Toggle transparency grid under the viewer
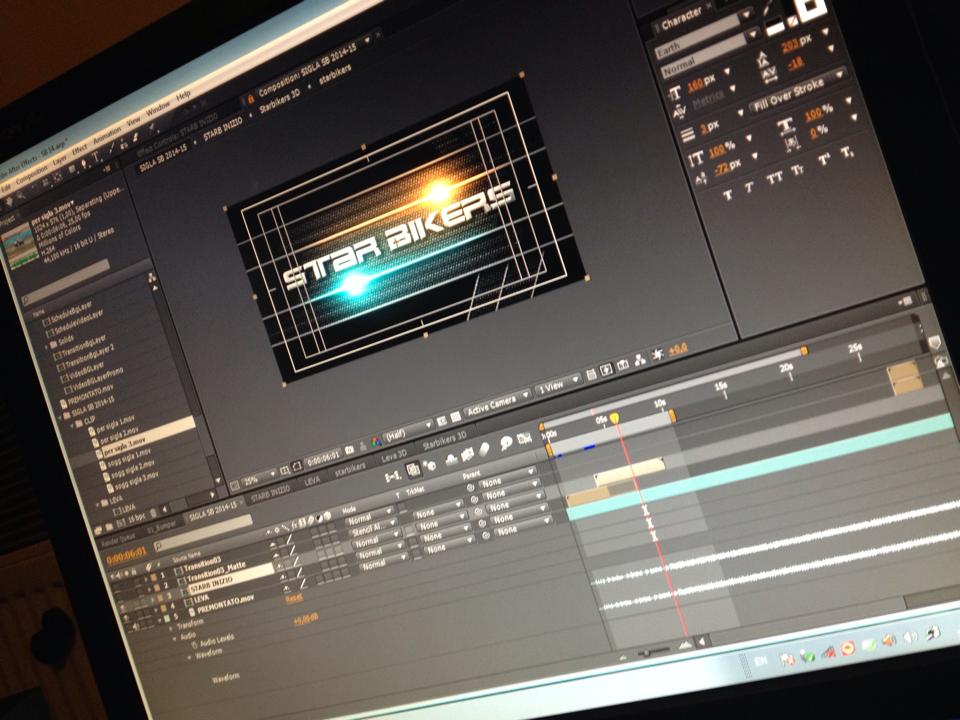Viewport: 960px width, 720px height. pyautogui.click(x=456, y=418)
